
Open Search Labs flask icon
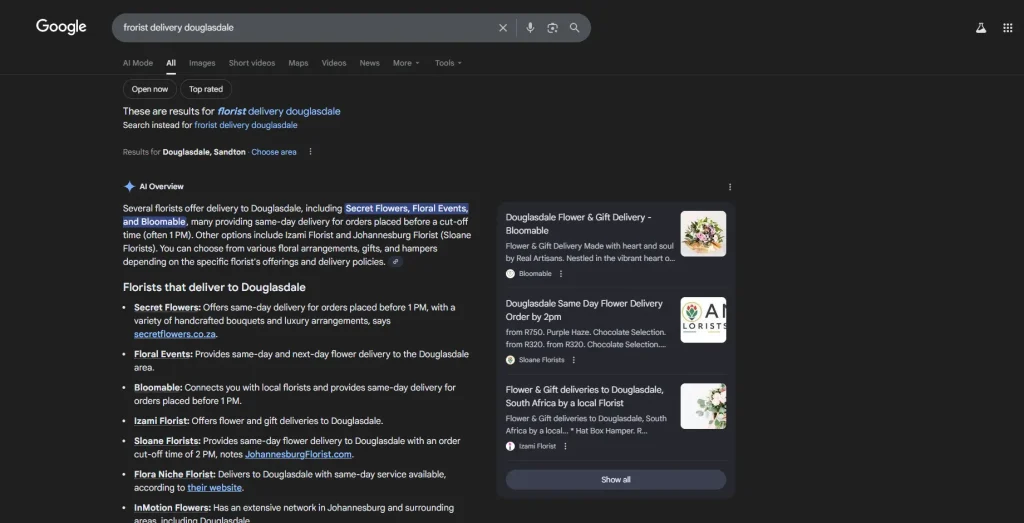981,28
